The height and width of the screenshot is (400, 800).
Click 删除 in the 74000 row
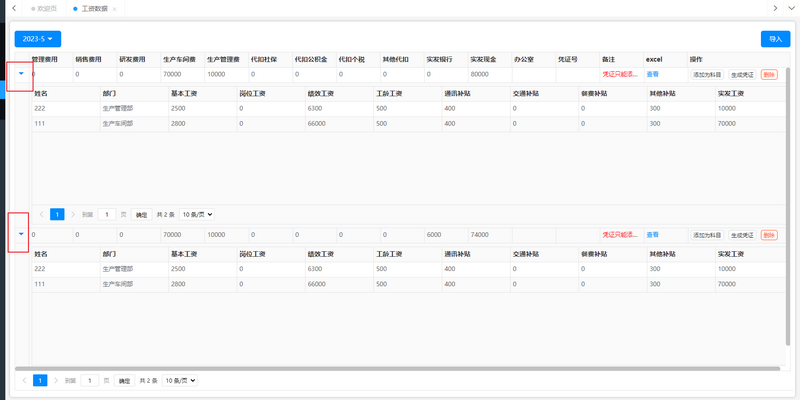769,235
